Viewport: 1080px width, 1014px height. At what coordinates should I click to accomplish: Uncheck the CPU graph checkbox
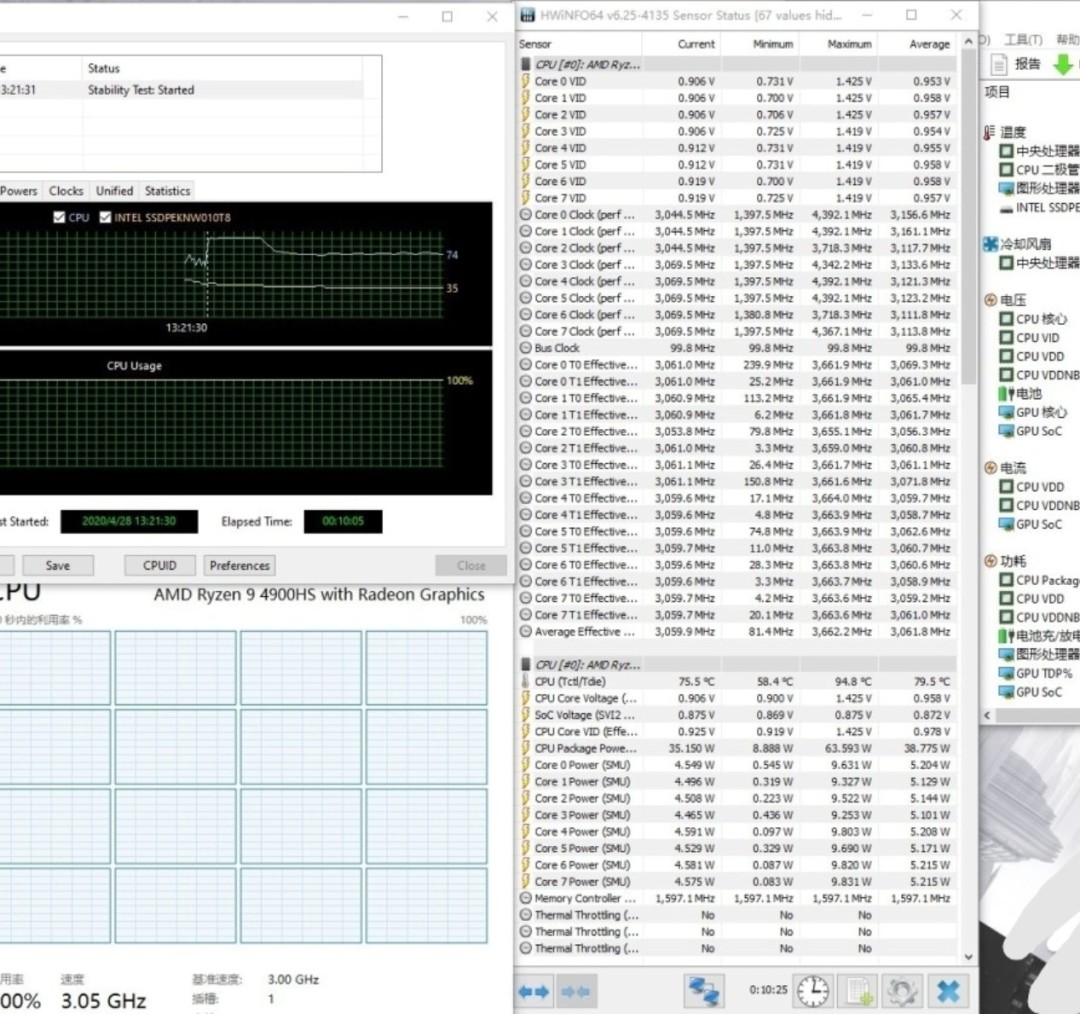pos(58,217)
